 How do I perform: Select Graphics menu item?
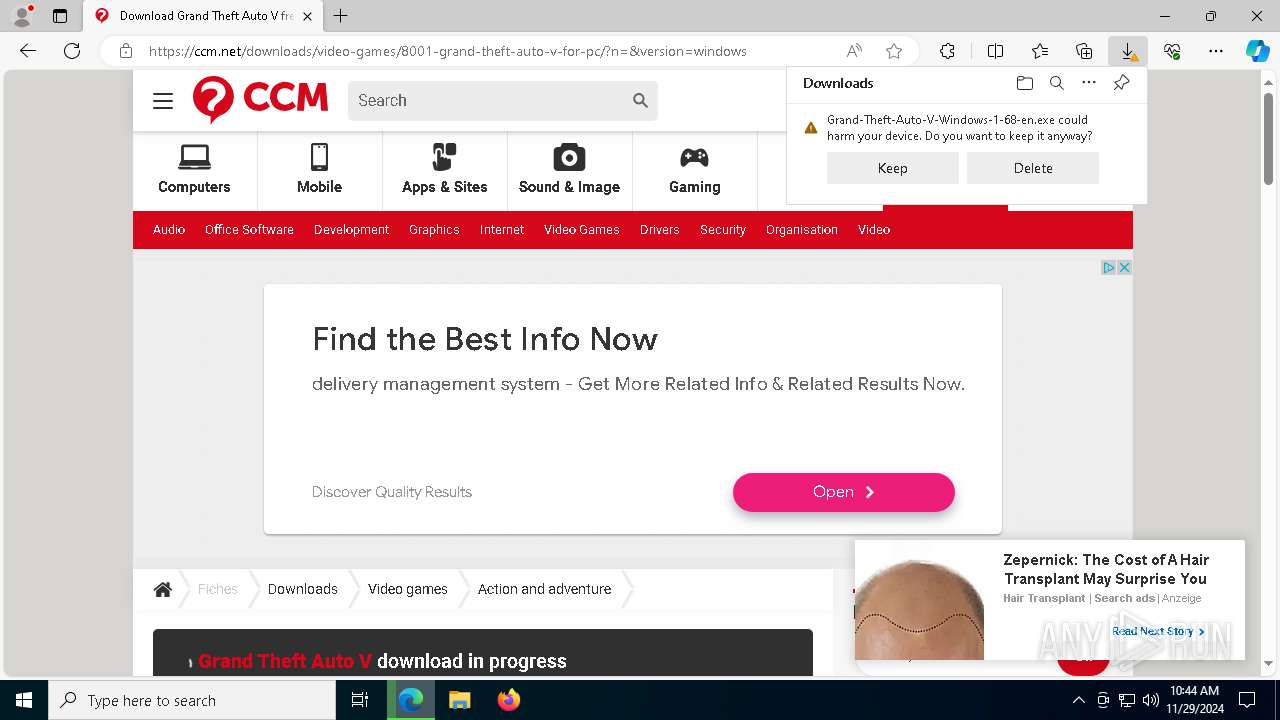click(x=434, y=230)
